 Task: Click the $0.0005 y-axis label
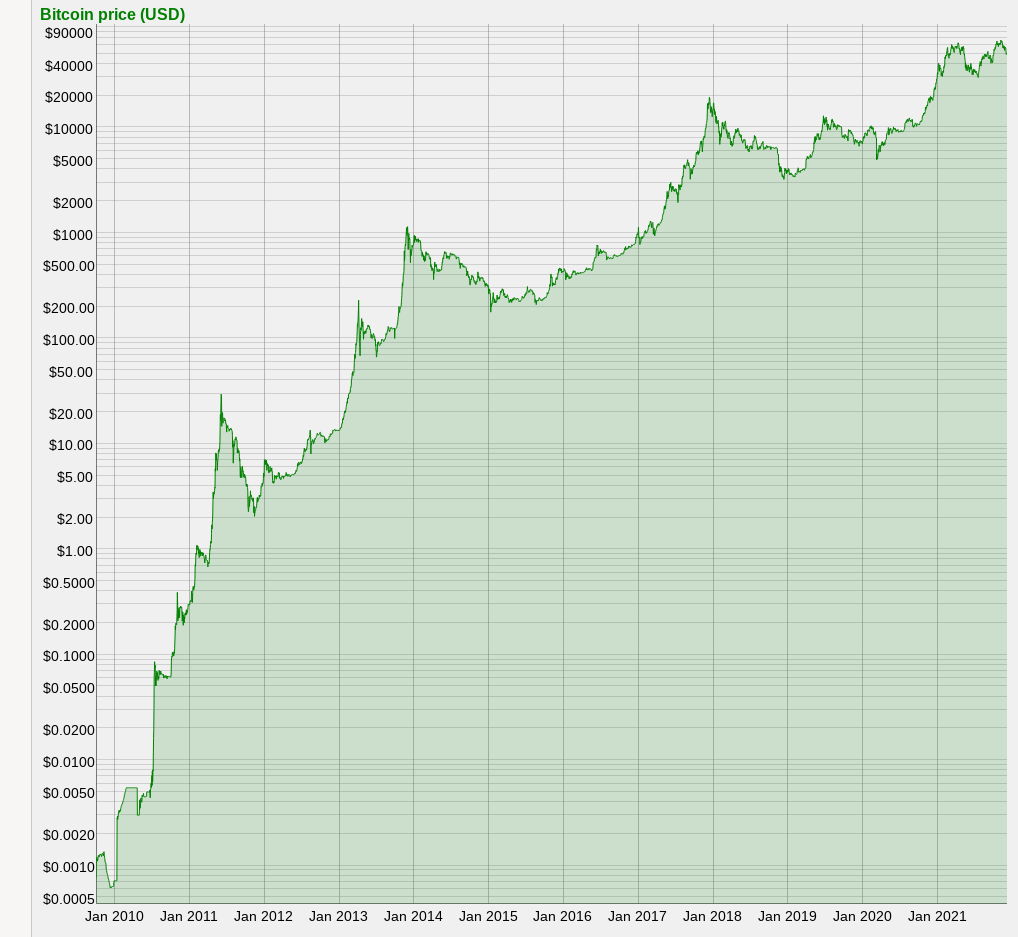click(69, 899)
